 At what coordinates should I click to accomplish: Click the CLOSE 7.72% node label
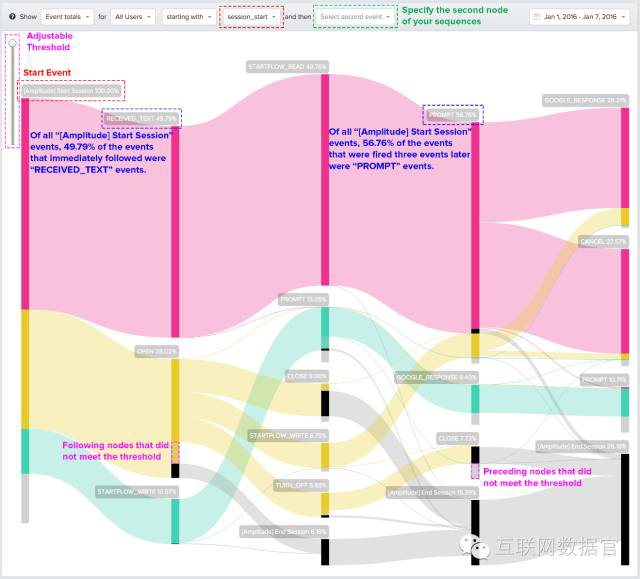click(x=457, y=438)
